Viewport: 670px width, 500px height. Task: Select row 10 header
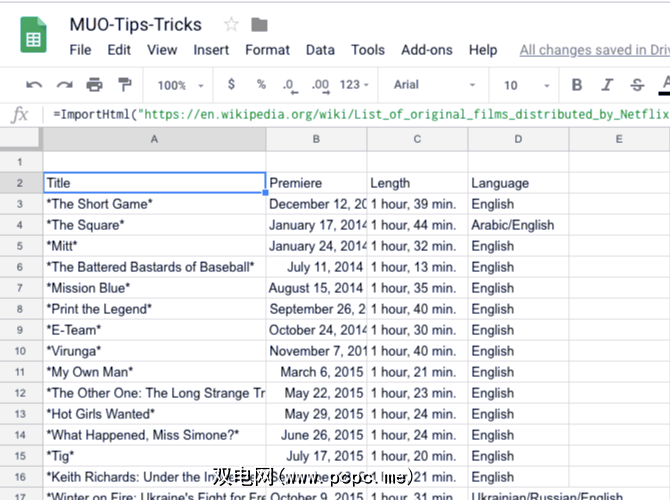tap(21, 351)
